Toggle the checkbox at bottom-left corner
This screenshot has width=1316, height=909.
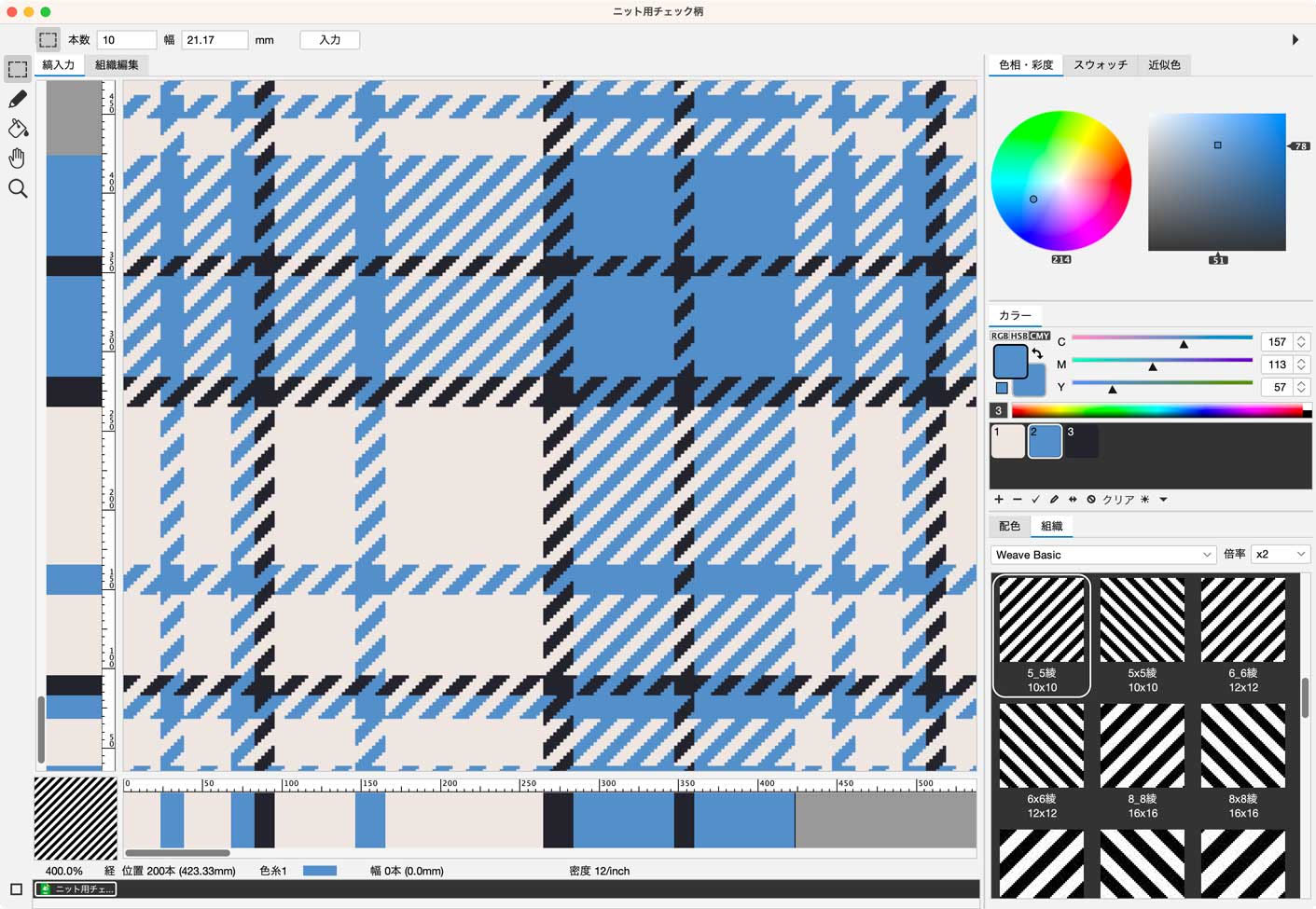point(16,889)
